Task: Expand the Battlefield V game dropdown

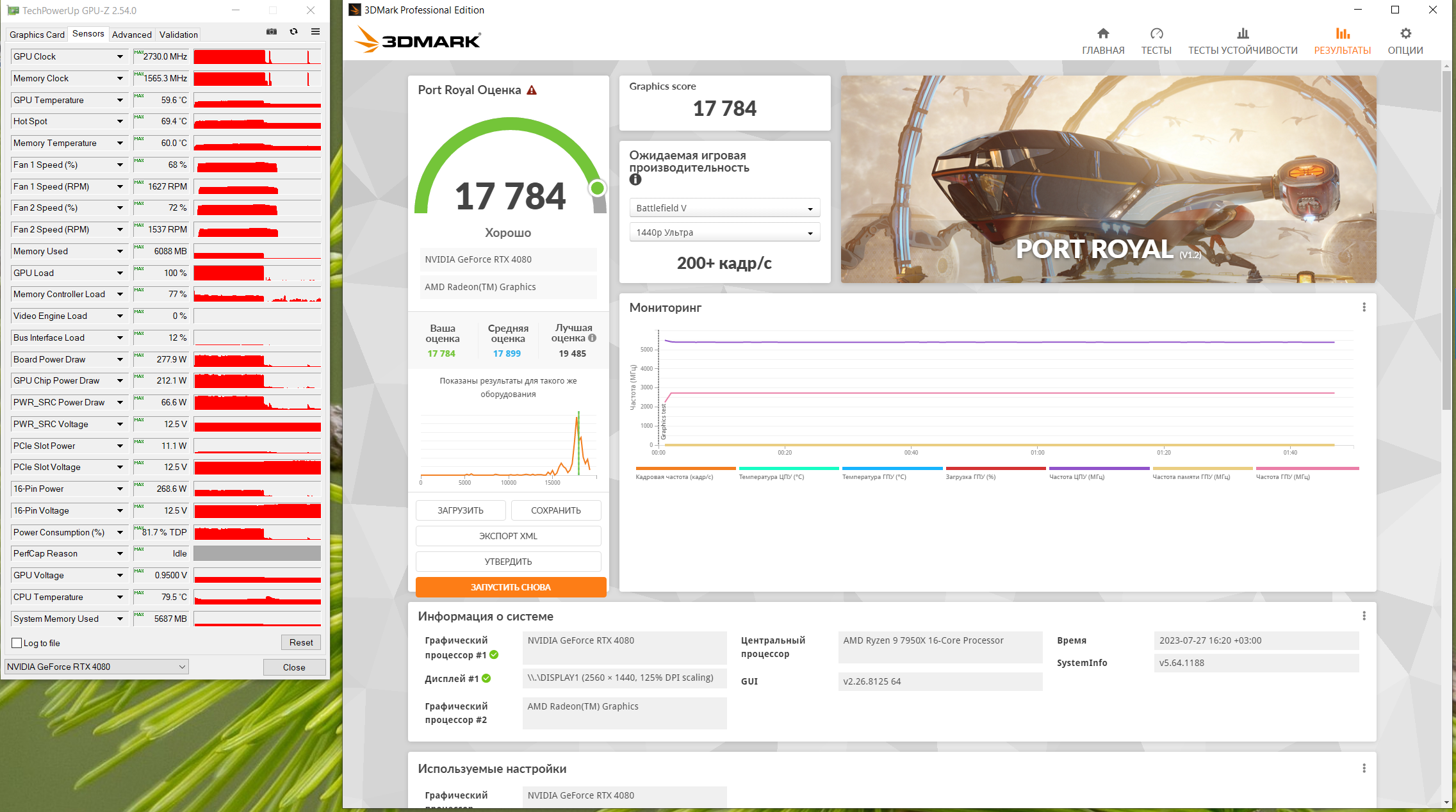Action: coord(724,208)
